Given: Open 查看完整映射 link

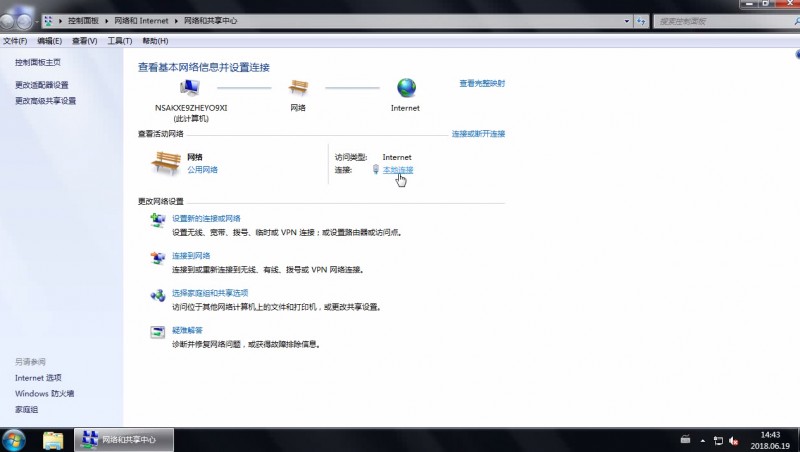Looking at the screenshot, I should click(482, 83).
